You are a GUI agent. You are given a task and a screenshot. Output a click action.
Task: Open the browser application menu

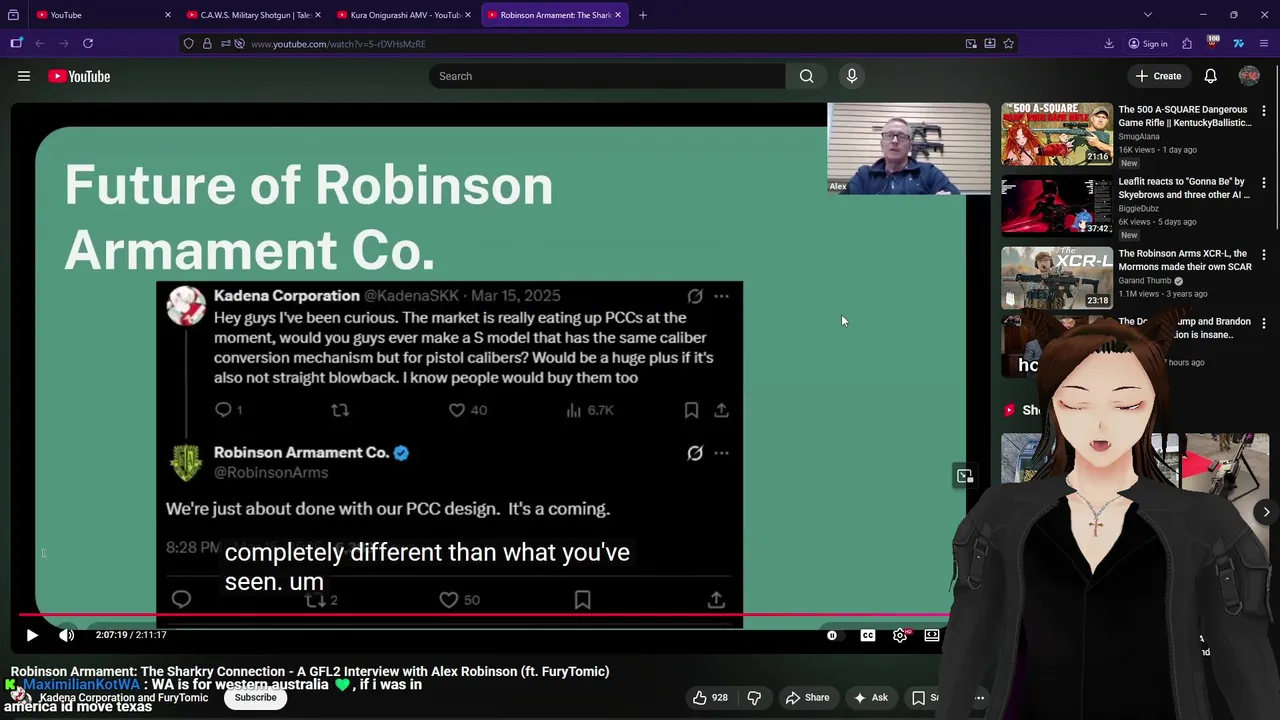1264,44
